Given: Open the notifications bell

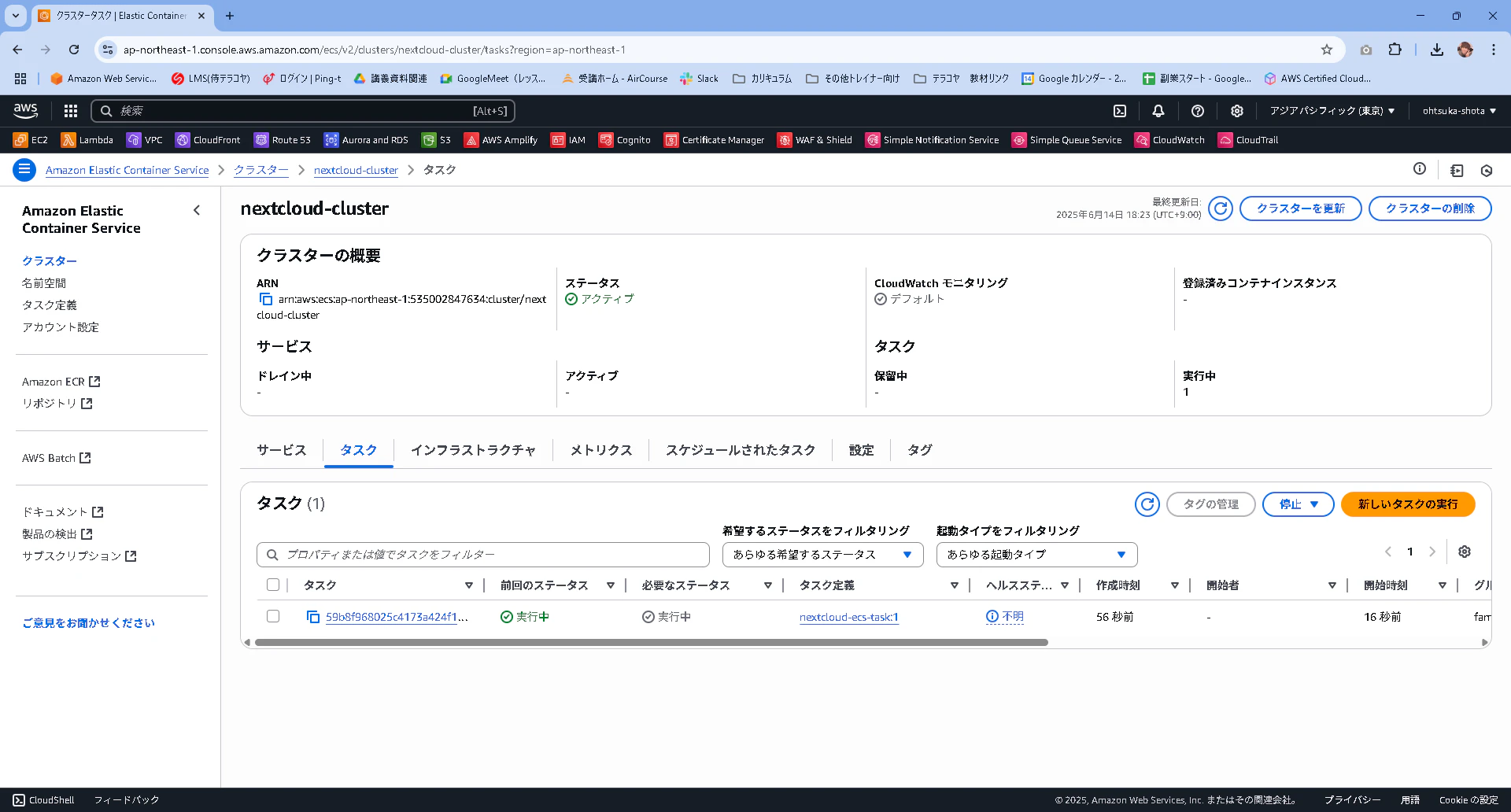Looking at the screenshot, I should pyautogui.click(x=1158, y=111).
